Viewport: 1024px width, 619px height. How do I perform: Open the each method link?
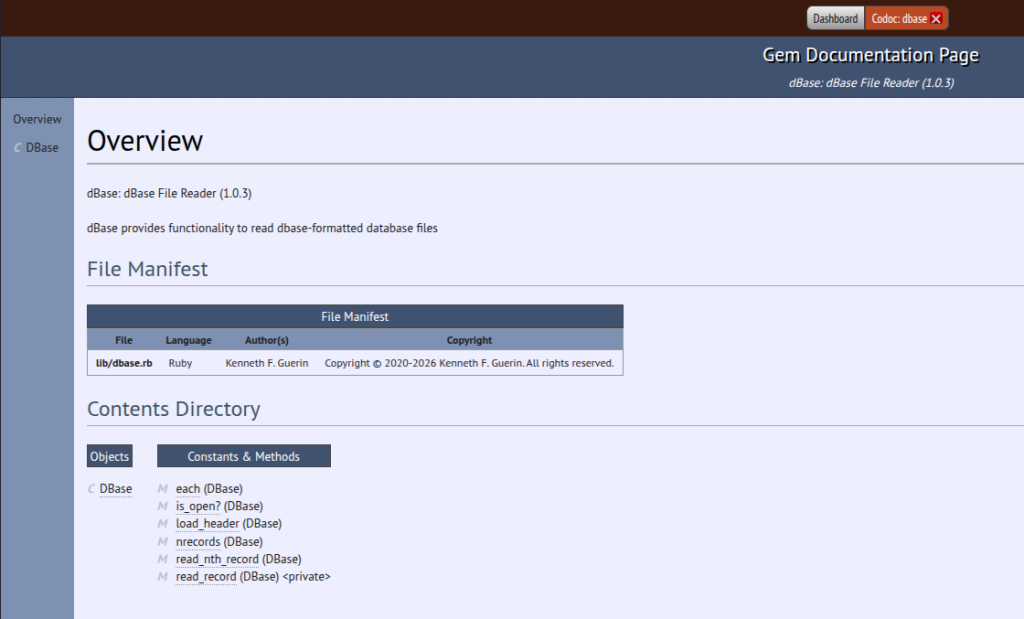click(187, 489)
